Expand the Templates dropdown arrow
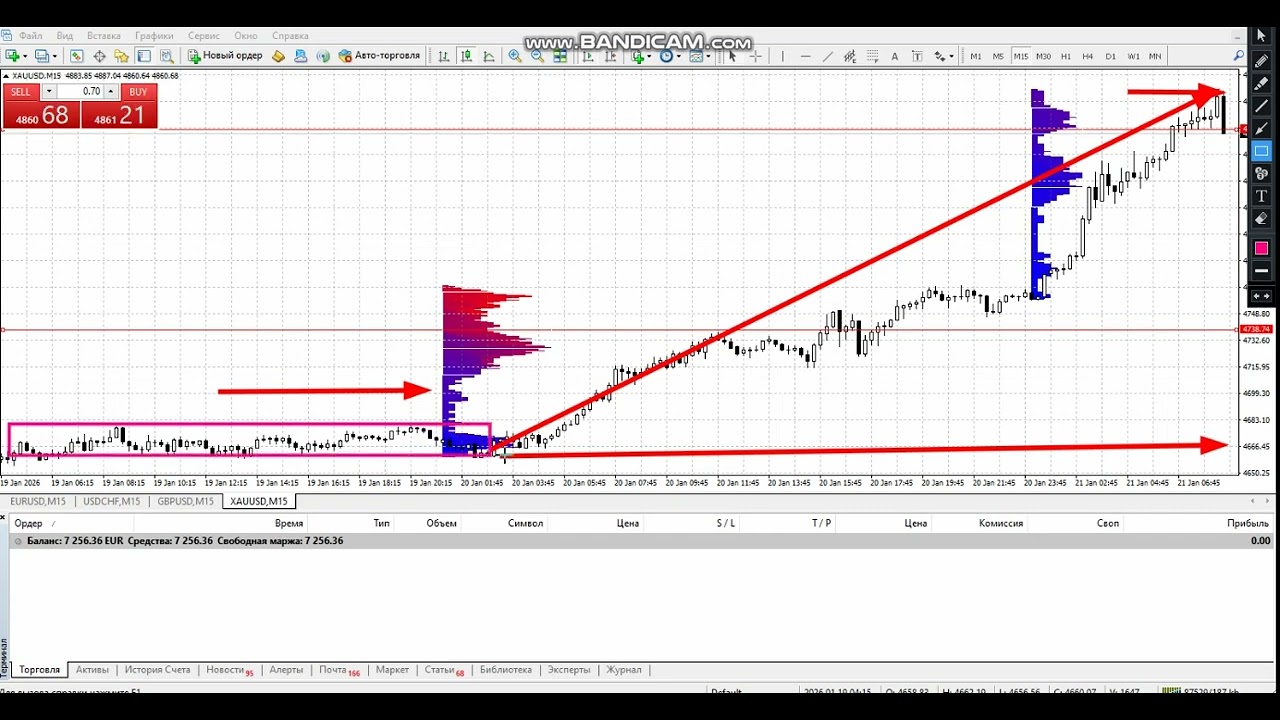This screenshot has width=1280, height=720. click(x=709, y=56)
